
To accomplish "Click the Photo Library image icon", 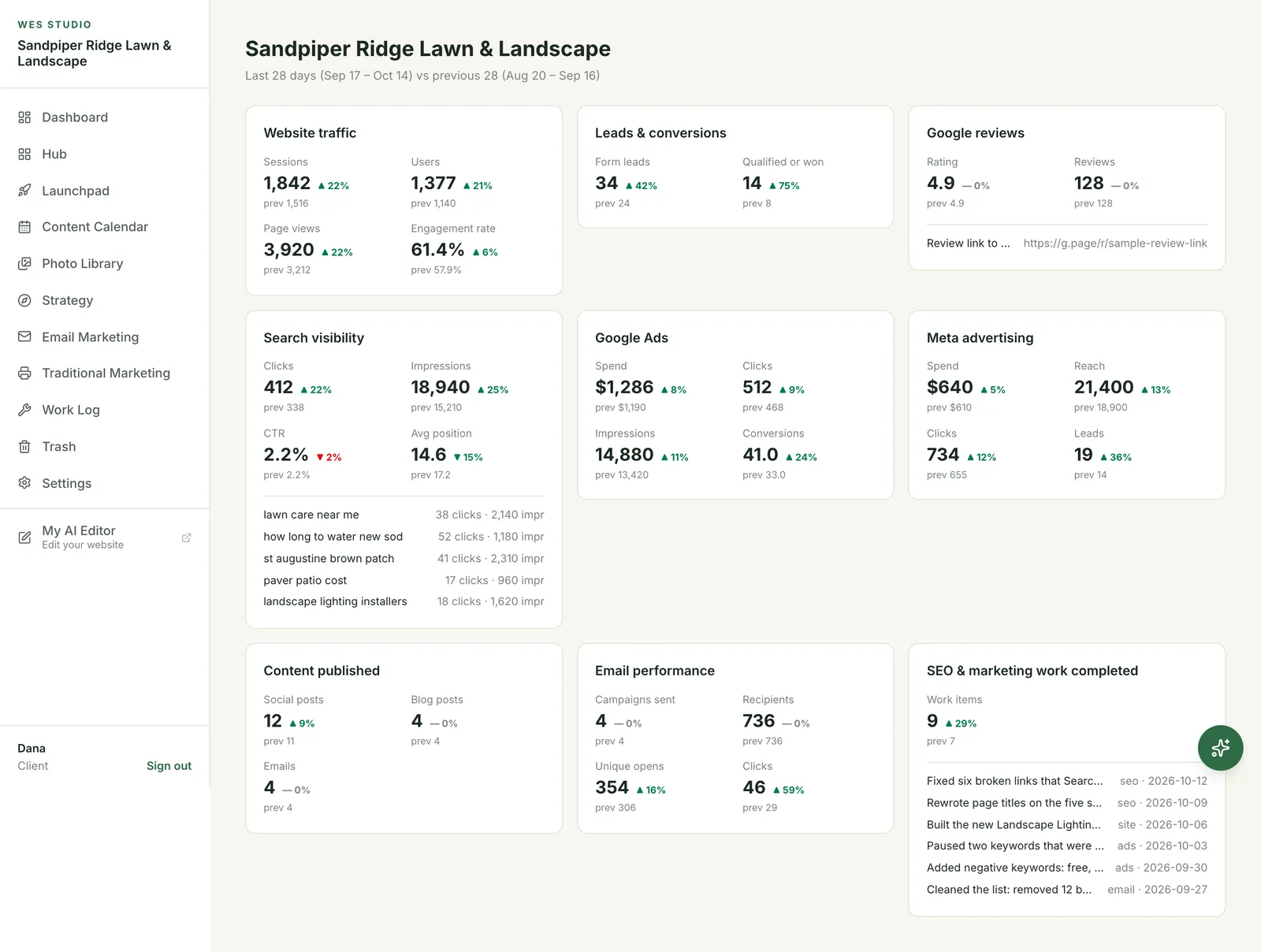I will point(24,264).
